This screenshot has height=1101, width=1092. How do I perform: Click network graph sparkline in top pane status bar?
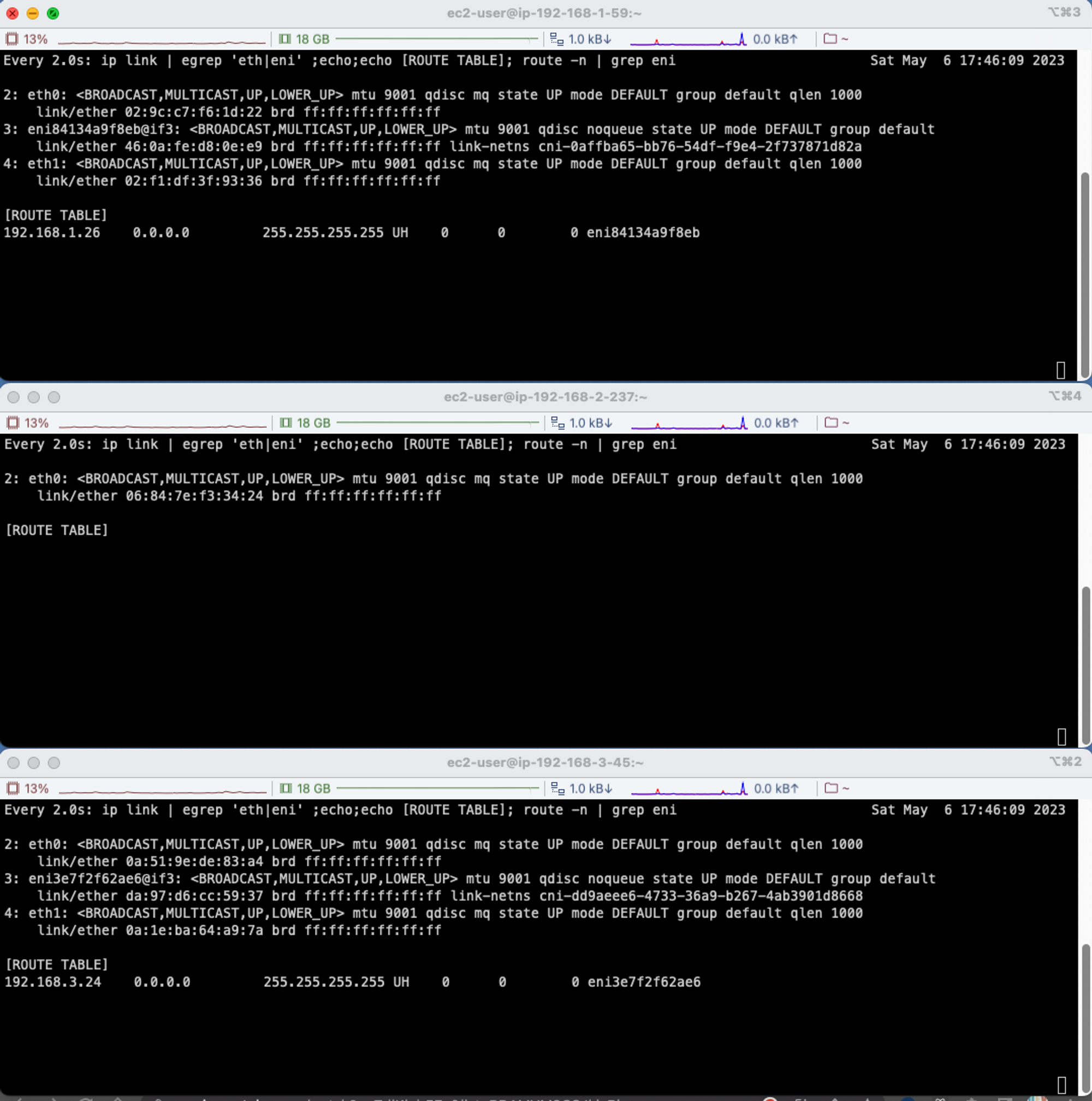(688, 40)
